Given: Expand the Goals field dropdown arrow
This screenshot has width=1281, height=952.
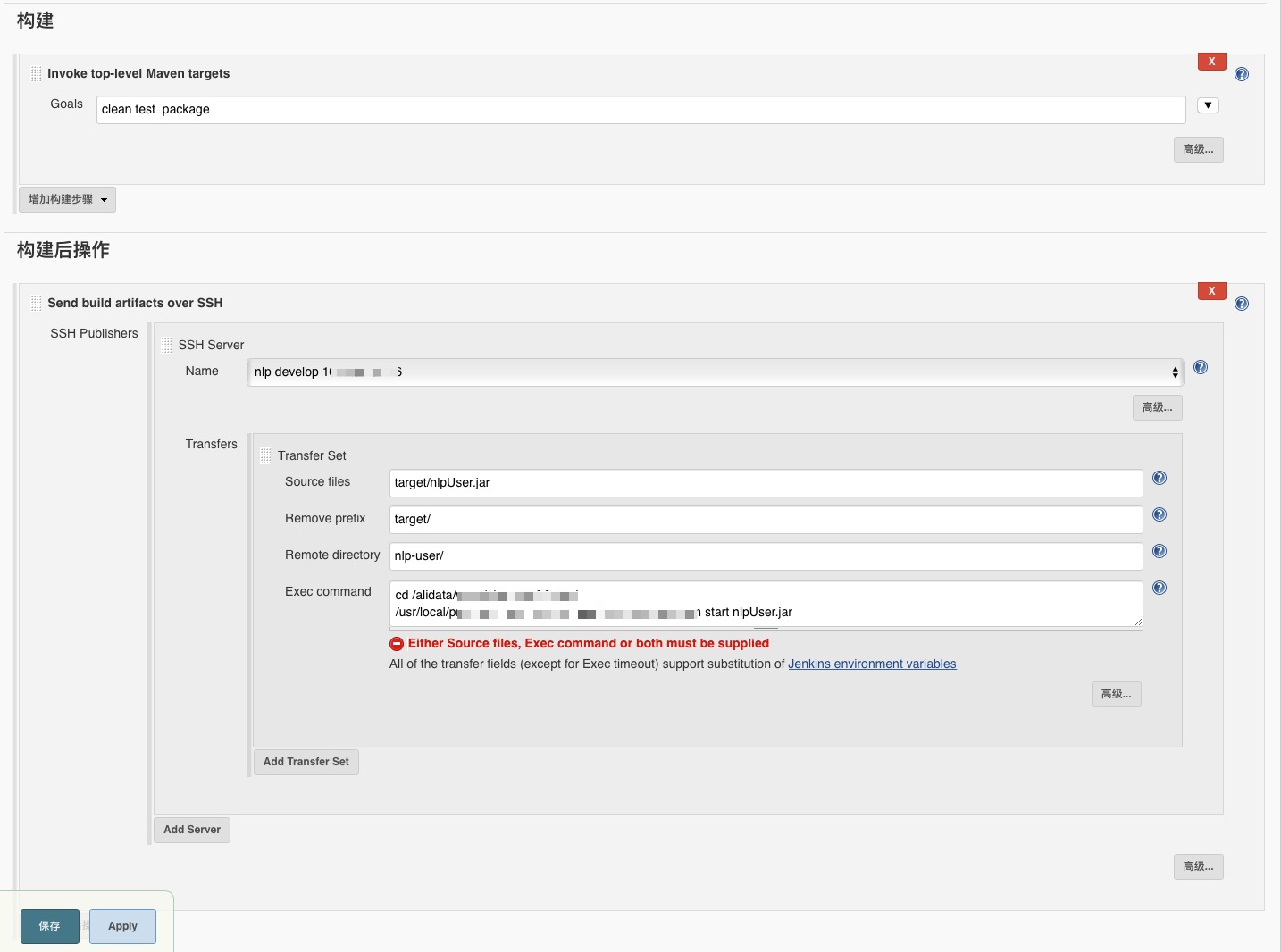Looking at the screenshot, I should 1208,105.
